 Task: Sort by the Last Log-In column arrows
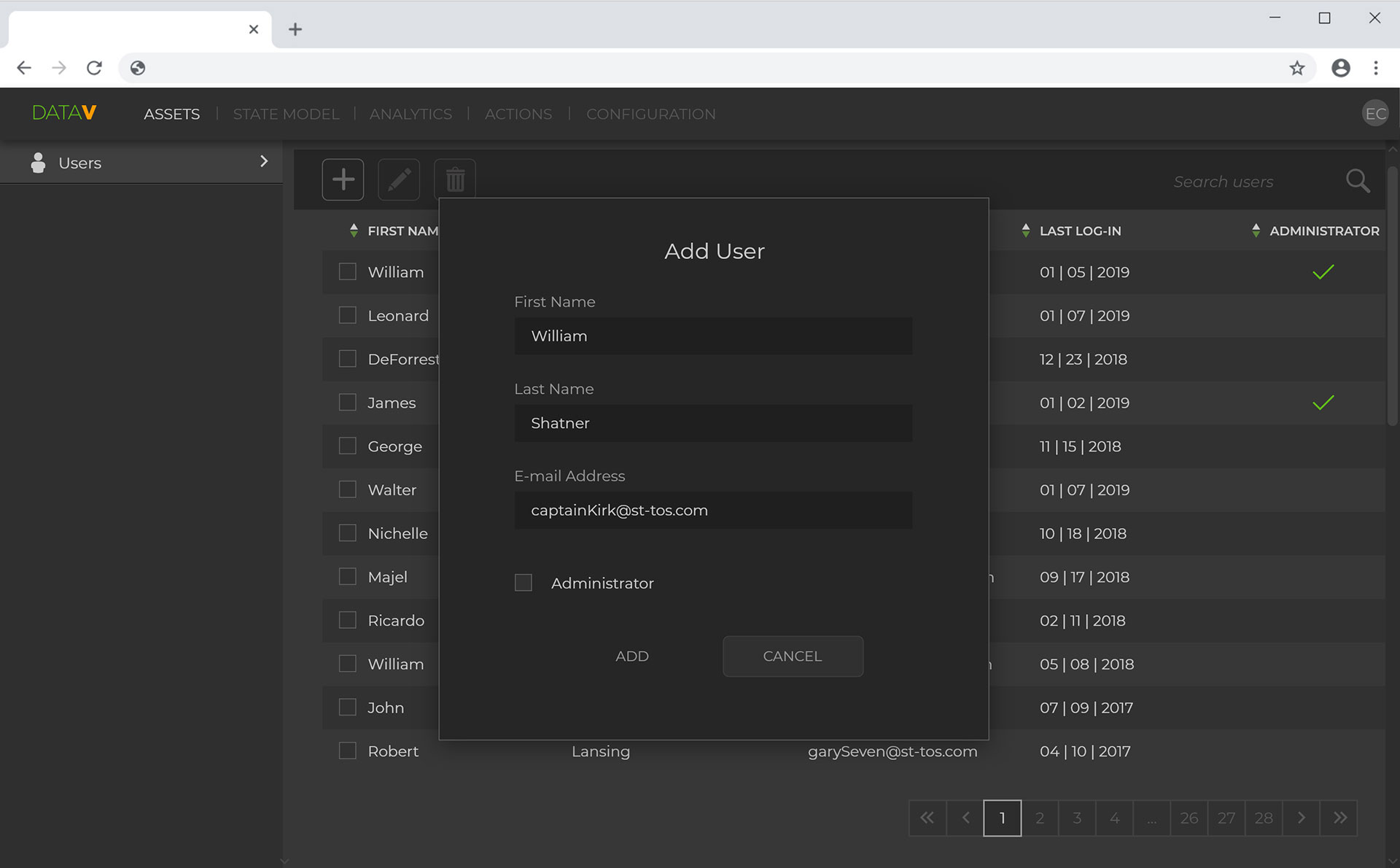tap(1026, 230)
